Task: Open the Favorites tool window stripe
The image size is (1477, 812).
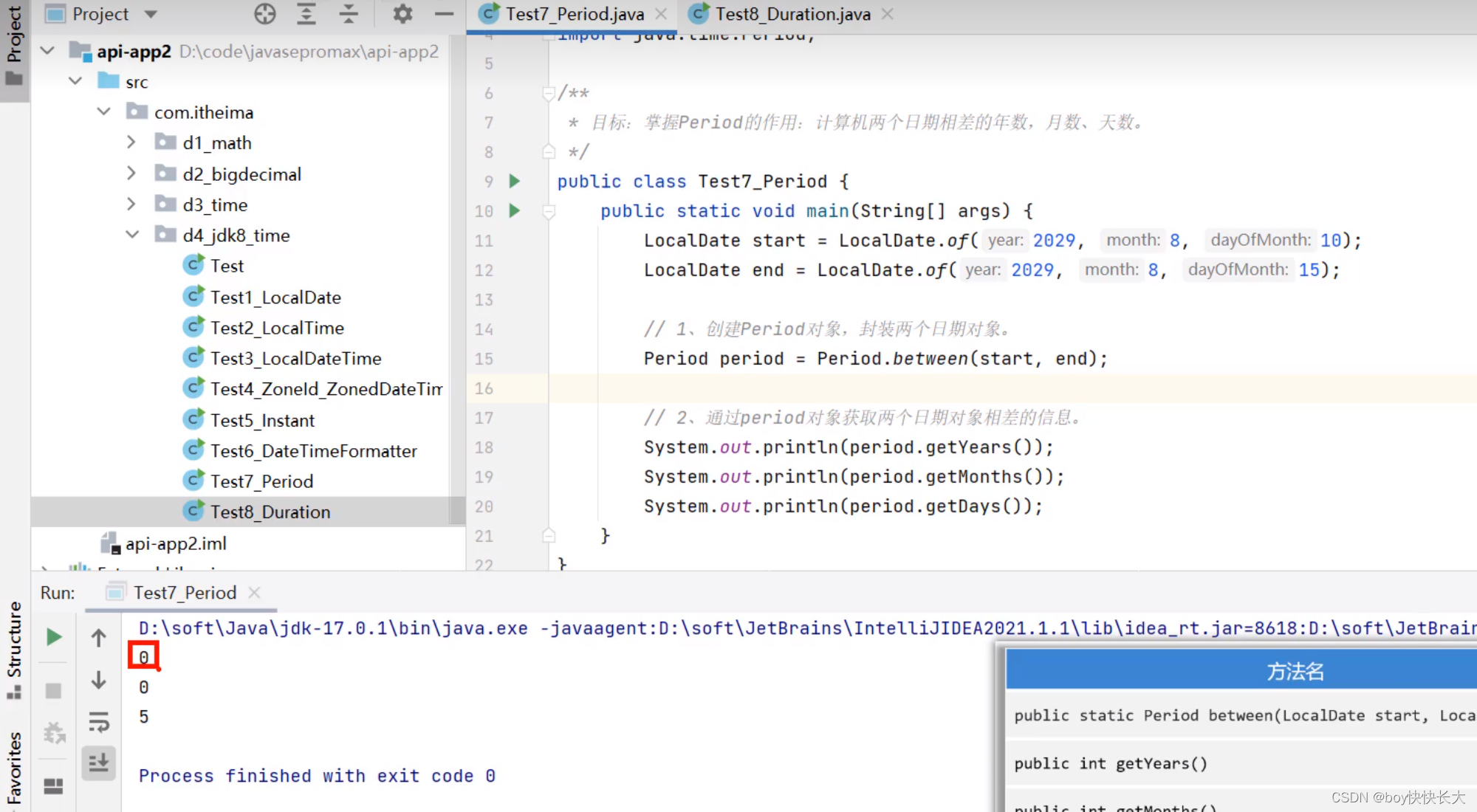Action: tap(14, 768)
